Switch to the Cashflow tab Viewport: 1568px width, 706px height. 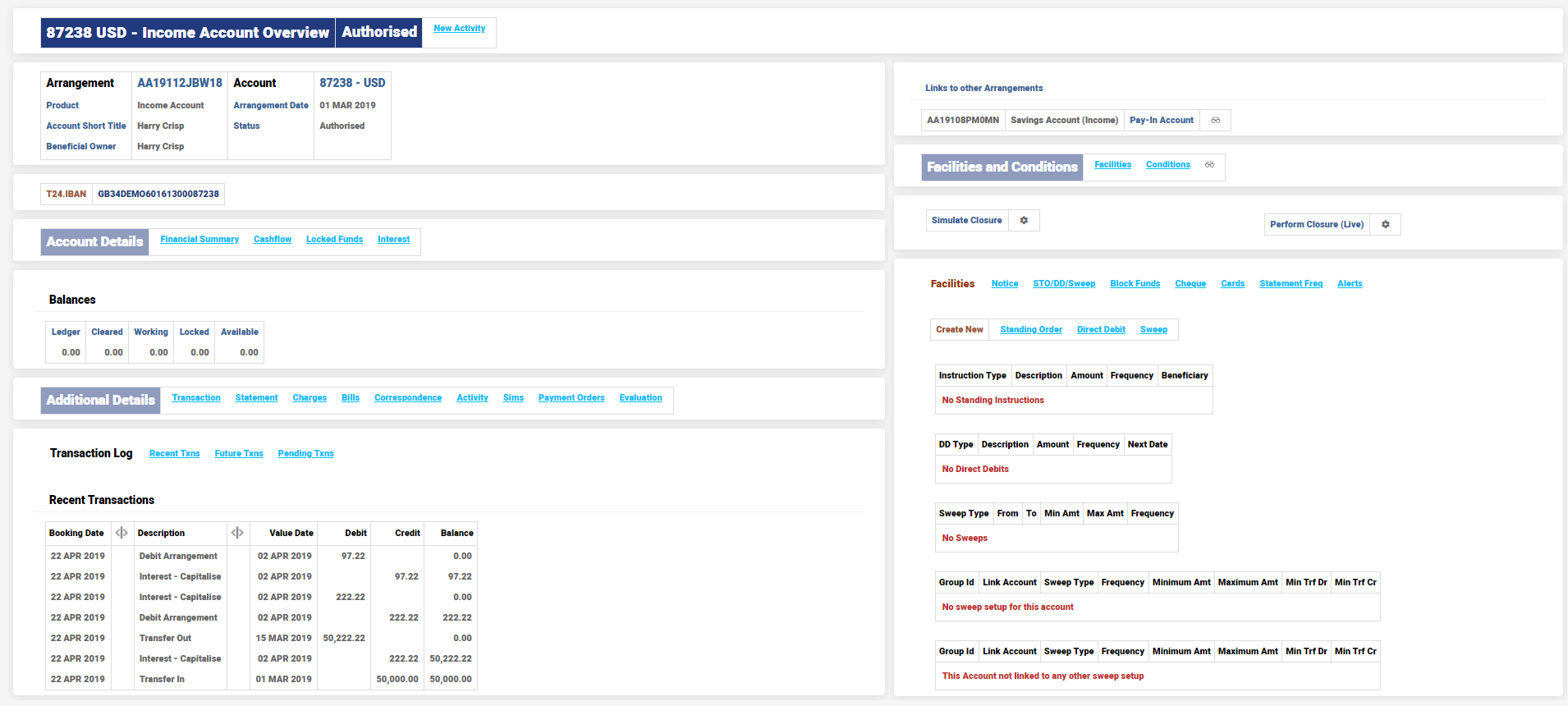click(273, 240)
